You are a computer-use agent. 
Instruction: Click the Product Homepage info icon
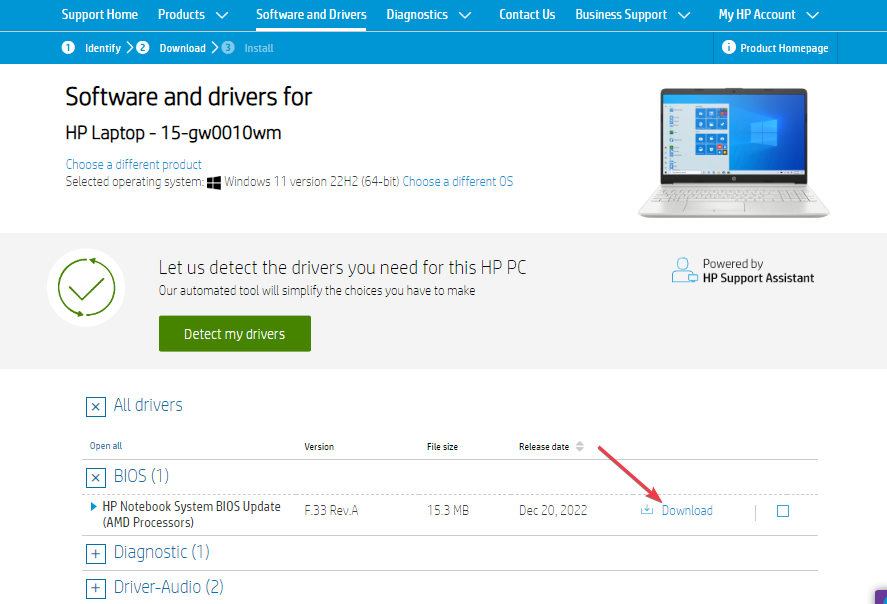pos(729,47)
